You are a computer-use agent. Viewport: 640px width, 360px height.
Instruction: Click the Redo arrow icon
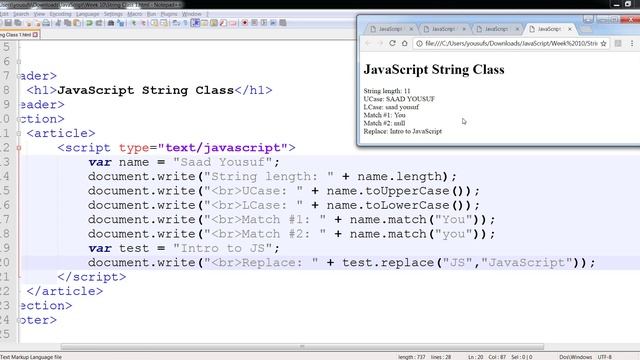pos(99,23)
